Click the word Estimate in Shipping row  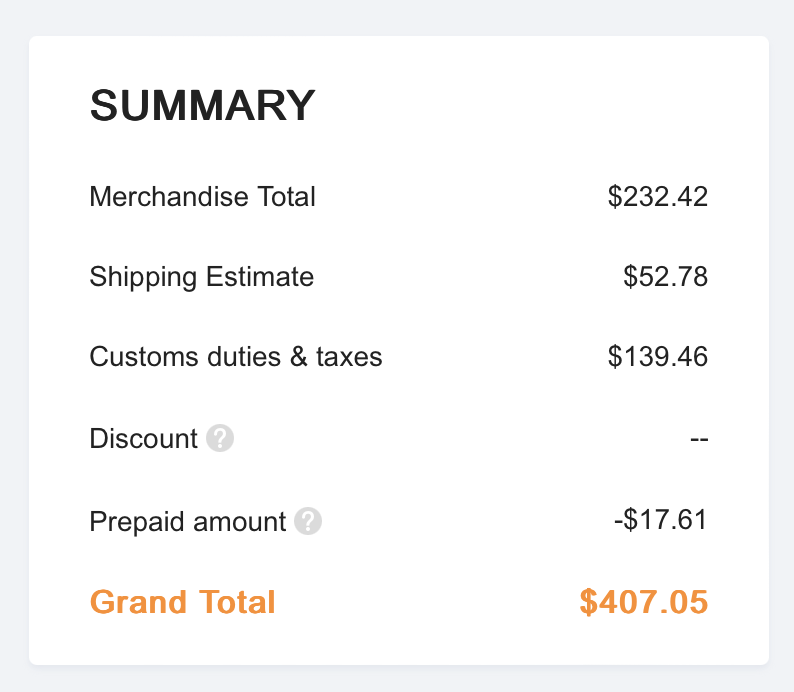pyautogui.click(x=260, y=276)
